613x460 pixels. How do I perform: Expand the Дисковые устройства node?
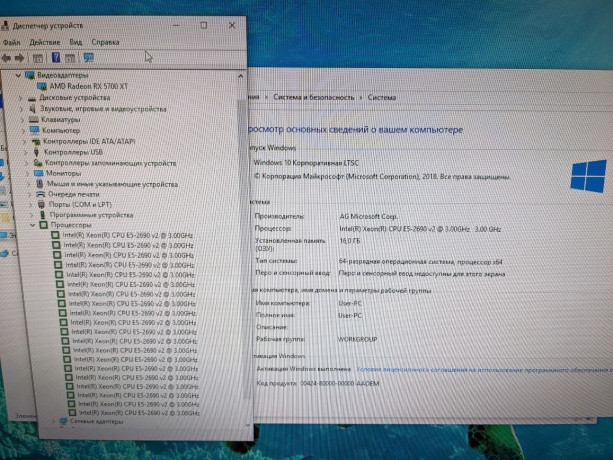[x=21, y=98]
